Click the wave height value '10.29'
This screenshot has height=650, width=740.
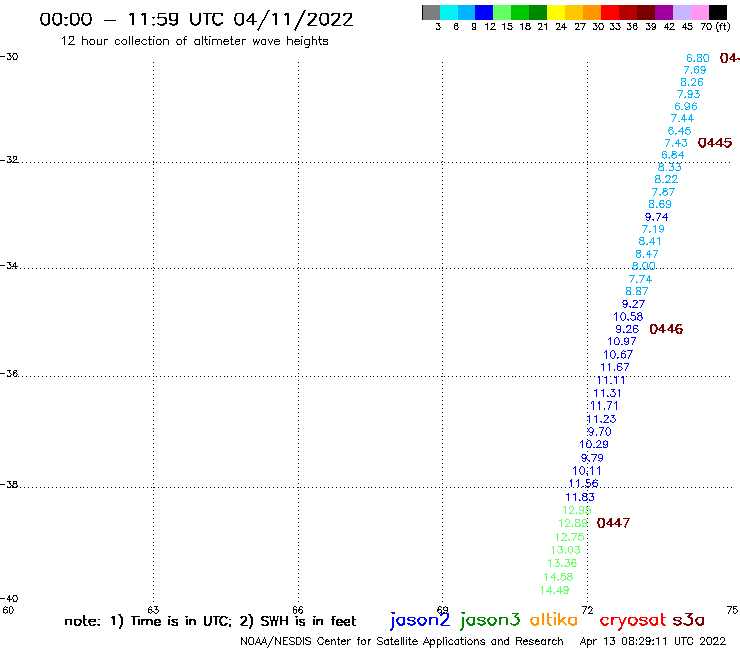pyautogui.click(x=594, y=444)
